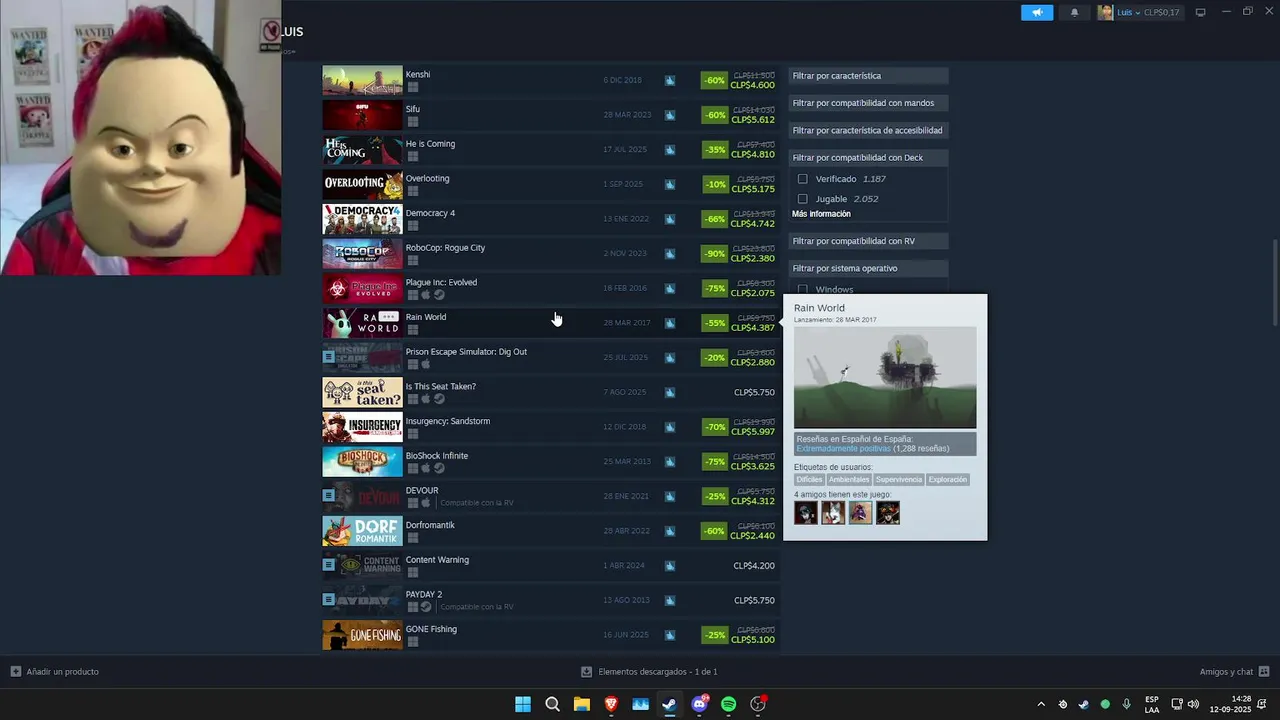Image resolution: width=1280 pixels, height=720 pixels.
Task: Click the Exploración tag in Rain World popup
Action: click(x=948, y=480)
